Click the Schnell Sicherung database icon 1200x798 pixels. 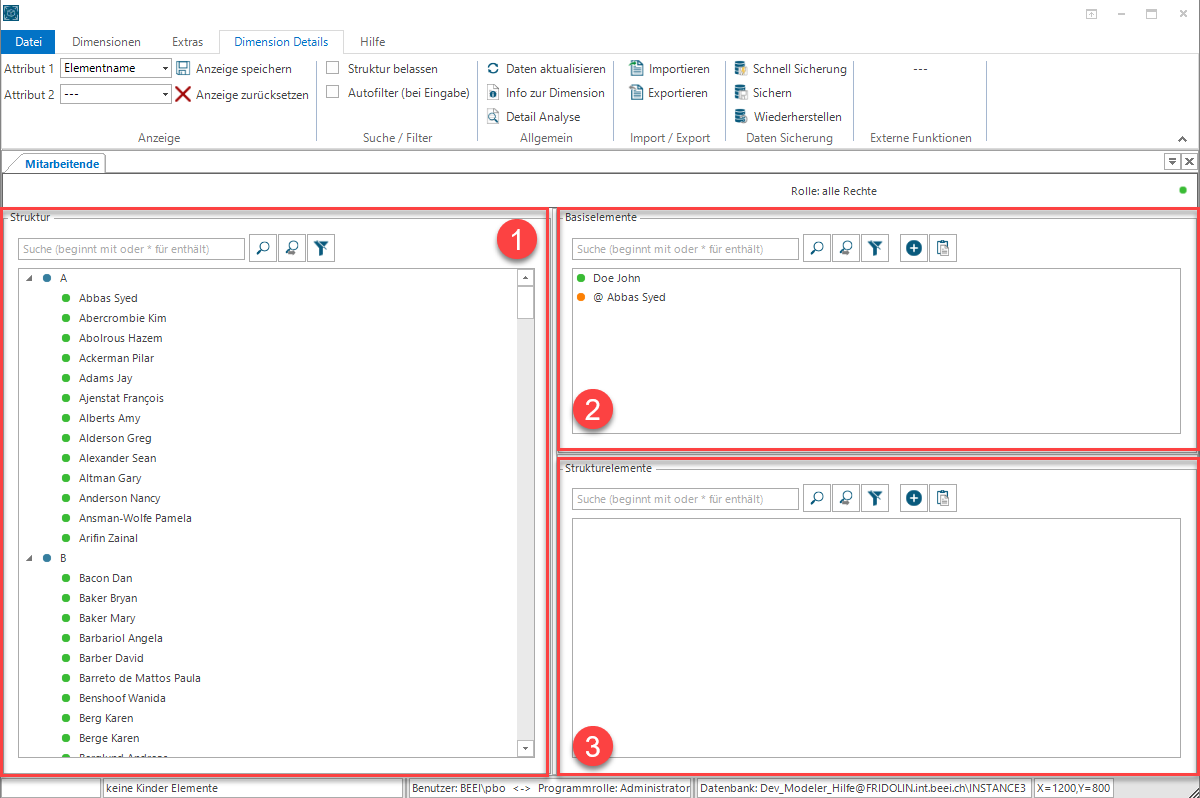pyautogui.click(x=741, y=68)
